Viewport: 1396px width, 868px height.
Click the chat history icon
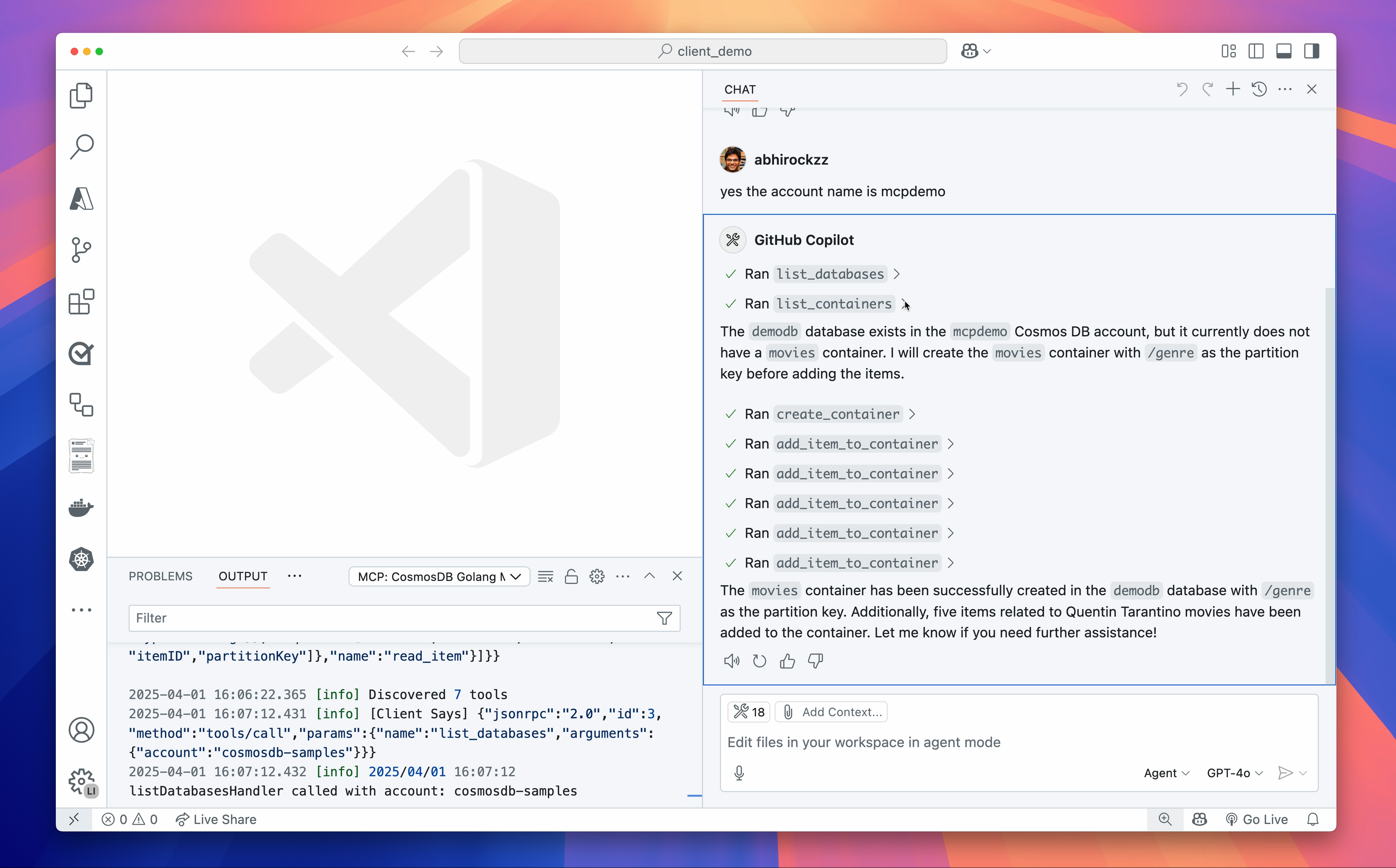(x=1259, y=89)
